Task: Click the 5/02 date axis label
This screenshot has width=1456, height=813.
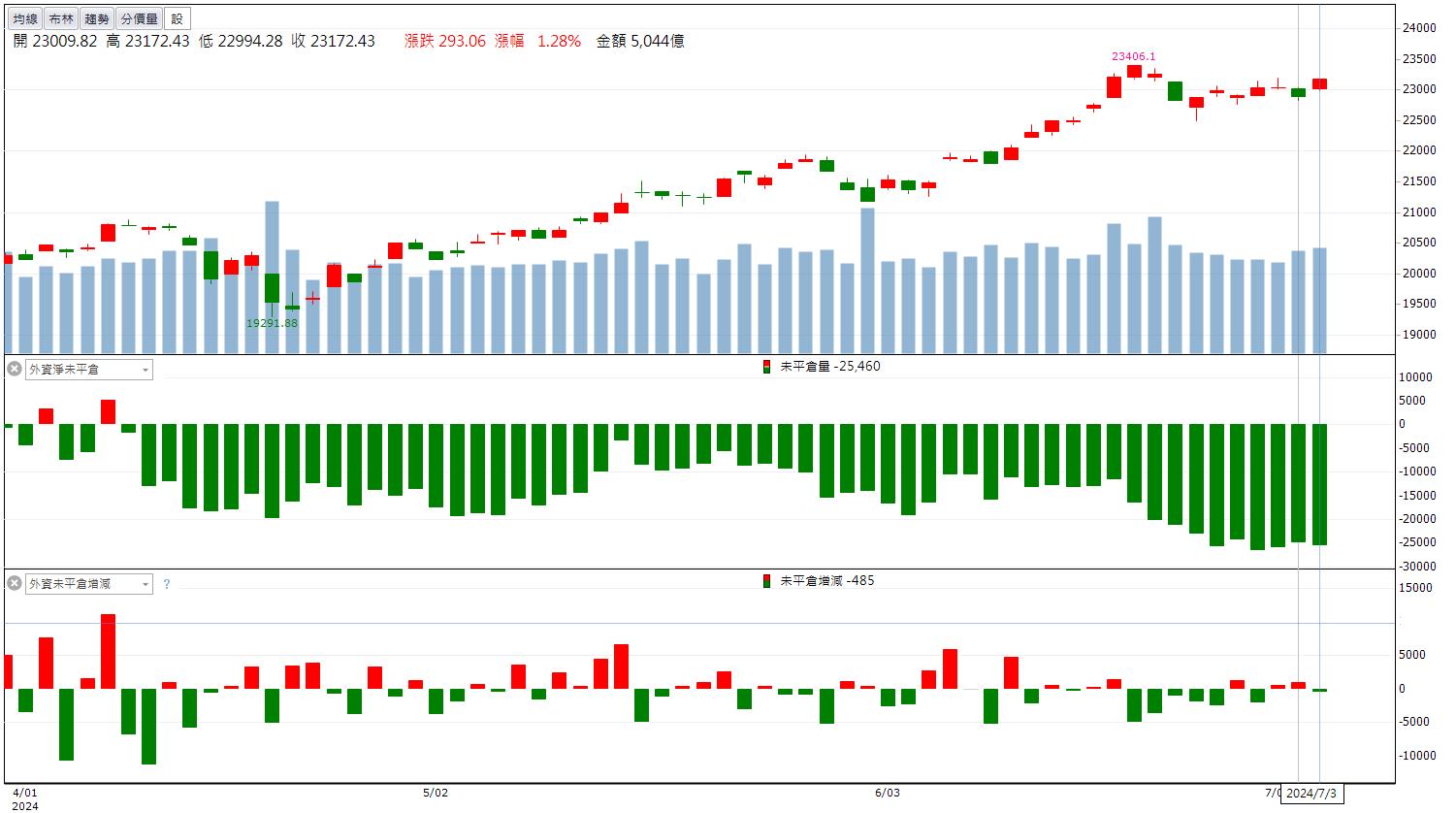Action: tap(437, 793)
